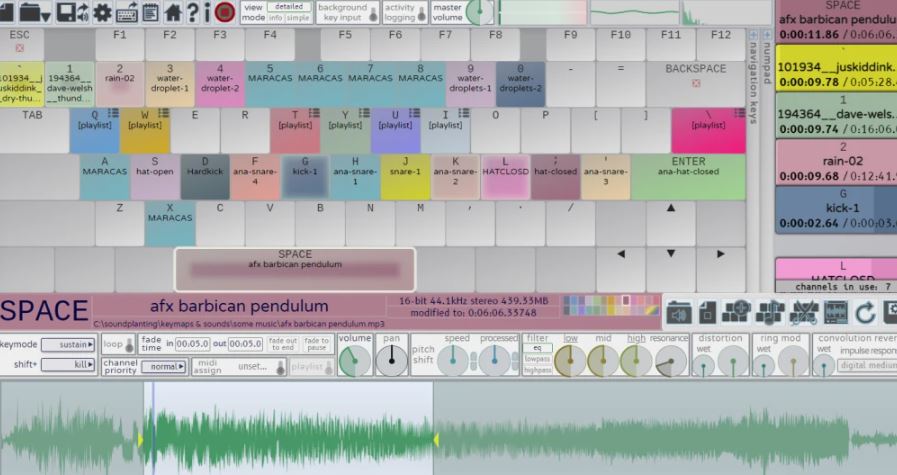Screen dimensions: 897x475
Task: Pick the rainbow custom color swatch
Action: 652,310
